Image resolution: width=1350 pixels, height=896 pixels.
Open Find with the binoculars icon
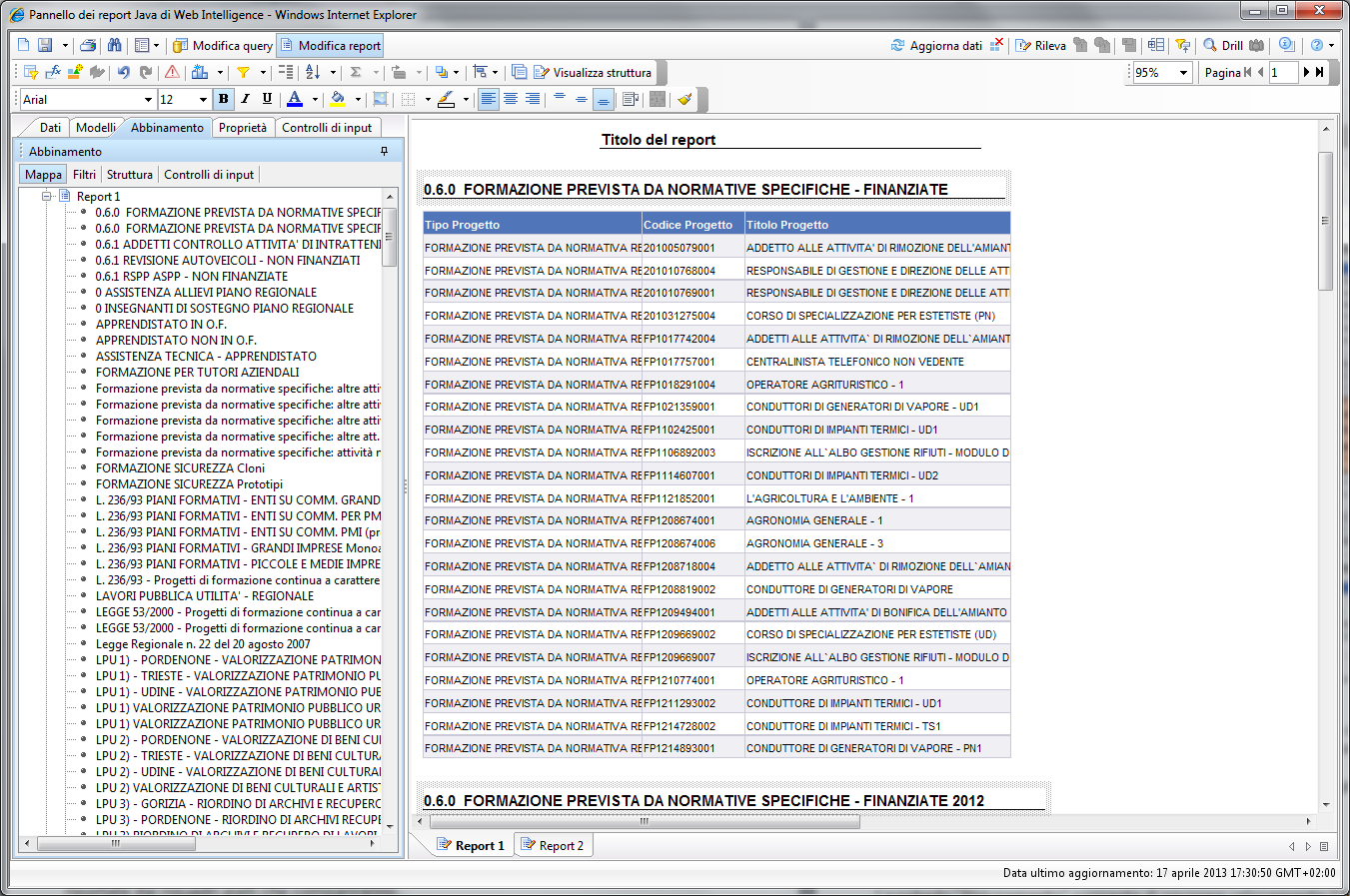(114, 46)
